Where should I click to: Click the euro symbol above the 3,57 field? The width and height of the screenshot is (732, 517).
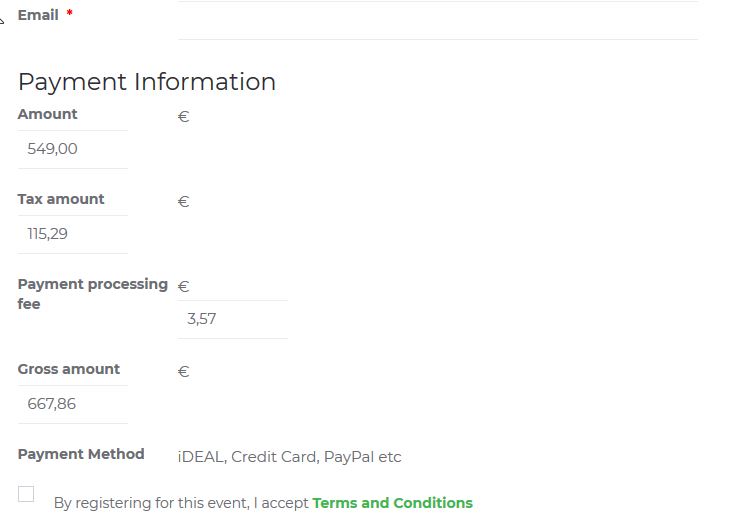(183, 287)
